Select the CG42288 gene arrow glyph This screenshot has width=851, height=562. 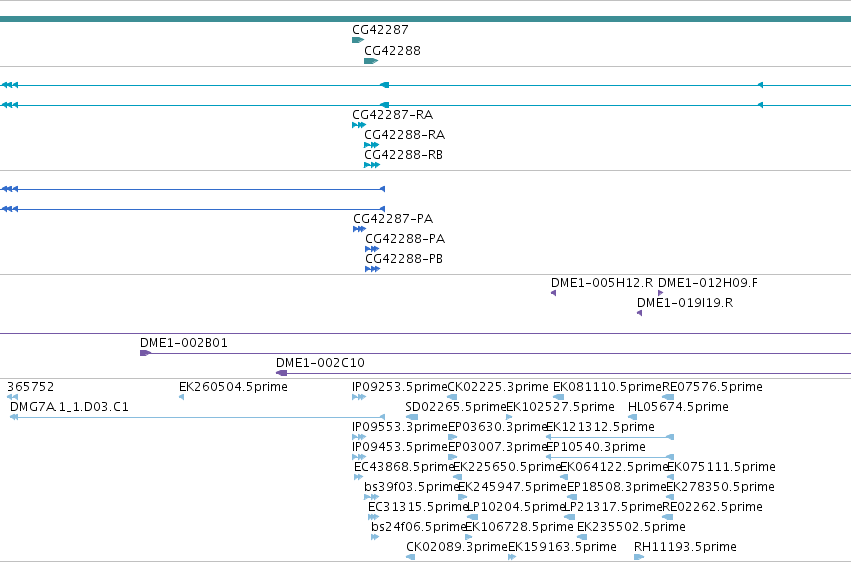click(371, 61)
